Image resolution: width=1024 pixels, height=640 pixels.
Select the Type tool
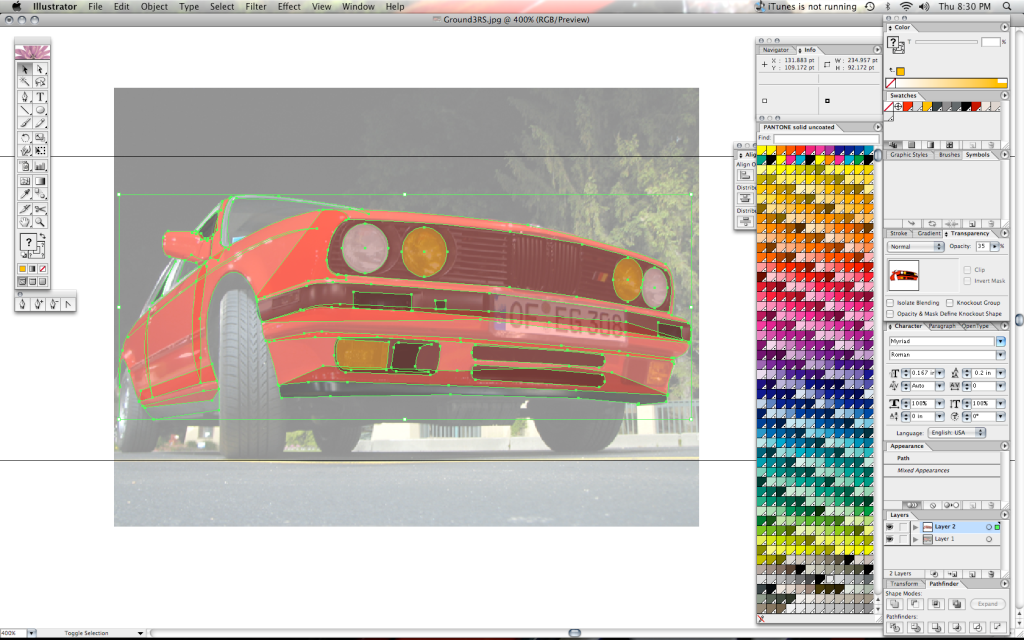(x=41, y=97)
